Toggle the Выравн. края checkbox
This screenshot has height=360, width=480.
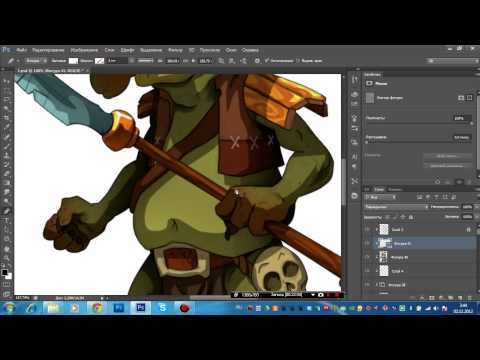pyautogui.click(x=298, y=61)
